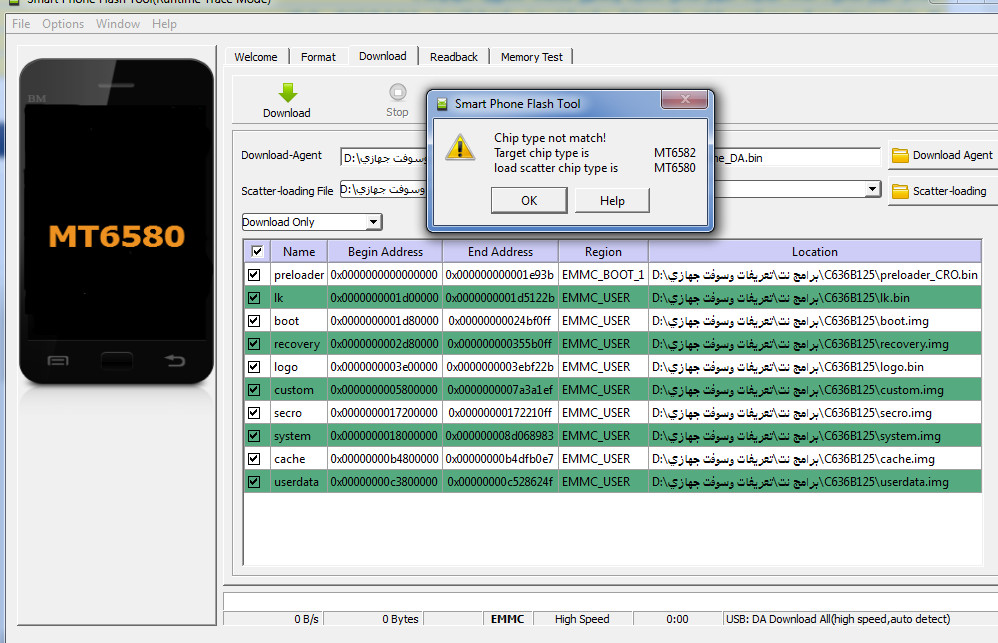Open the File menu
The height and width of the screenshot is (643, 998).
21,24
